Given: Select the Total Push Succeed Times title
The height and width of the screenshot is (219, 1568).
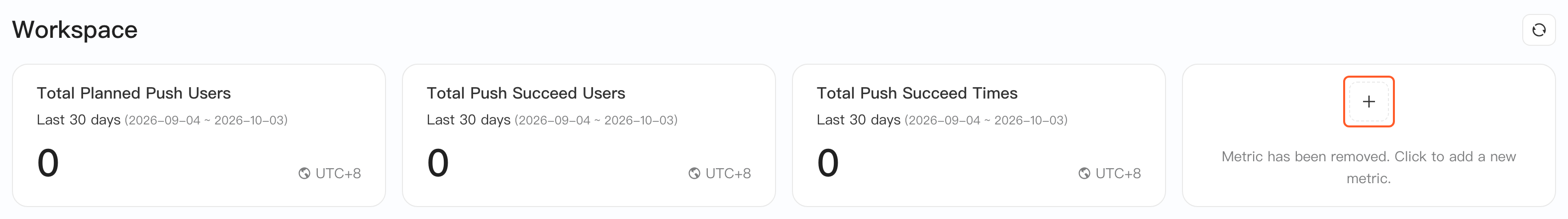Looking at the screenshot, I should tap(917, 93).
